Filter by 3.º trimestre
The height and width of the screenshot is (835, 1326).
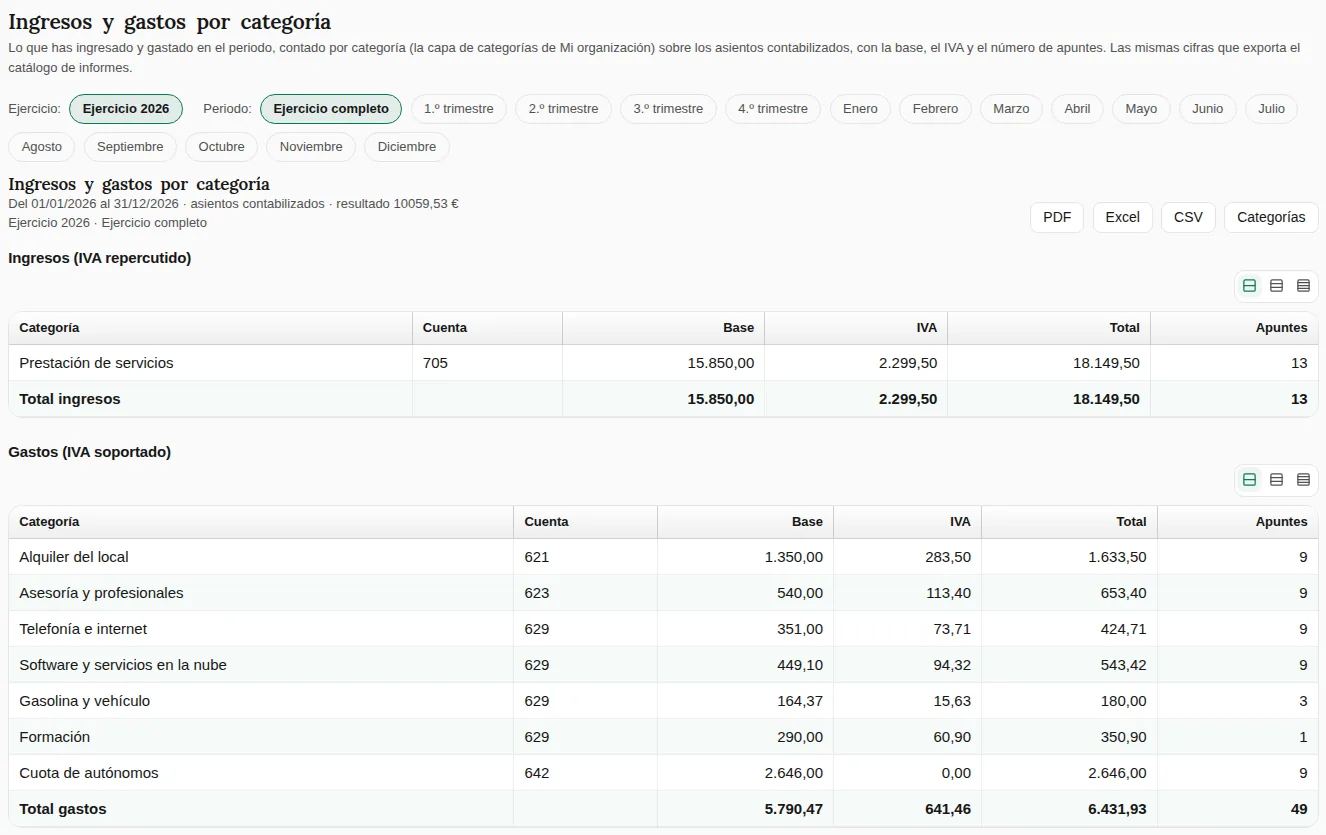click(x=668, y=109)
